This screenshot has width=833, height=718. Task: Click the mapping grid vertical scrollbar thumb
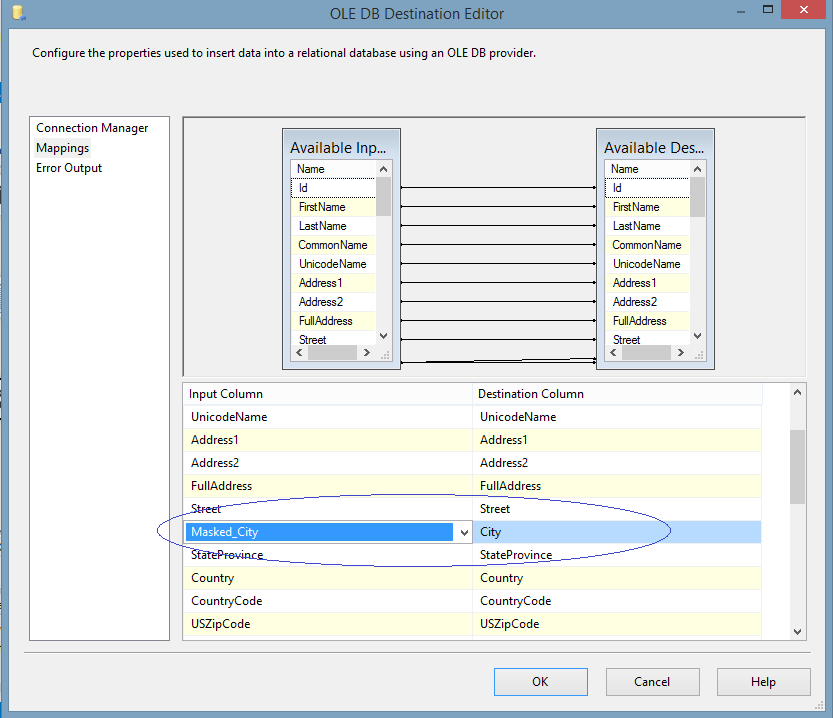(x=797, y=467)
